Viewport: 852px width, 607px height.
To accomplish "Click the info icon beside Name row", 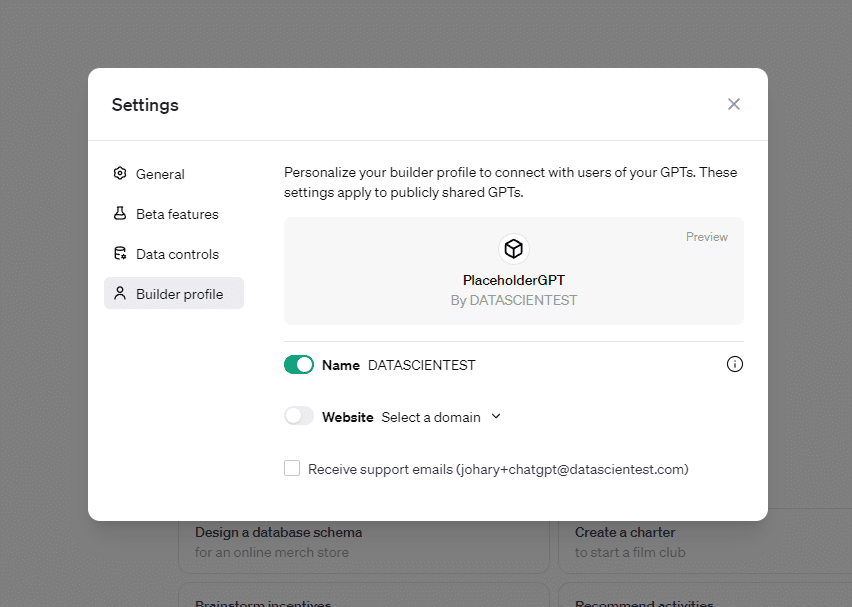I will pyautogui.click(x=734, y=364).
